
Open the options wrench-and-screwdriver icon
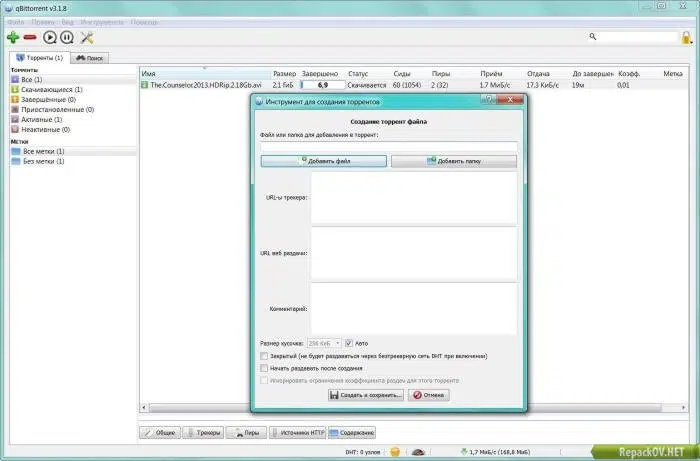tap(87, 37)
